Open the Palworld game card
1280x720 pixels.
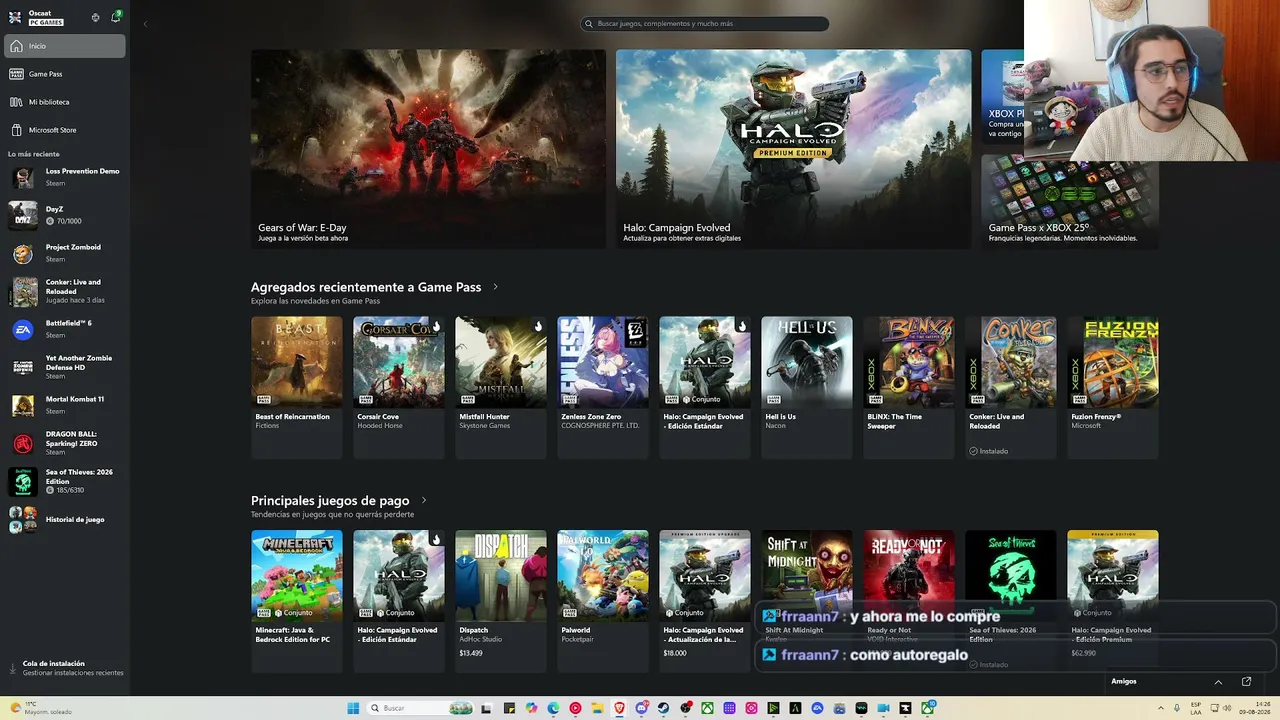(602, 601)
